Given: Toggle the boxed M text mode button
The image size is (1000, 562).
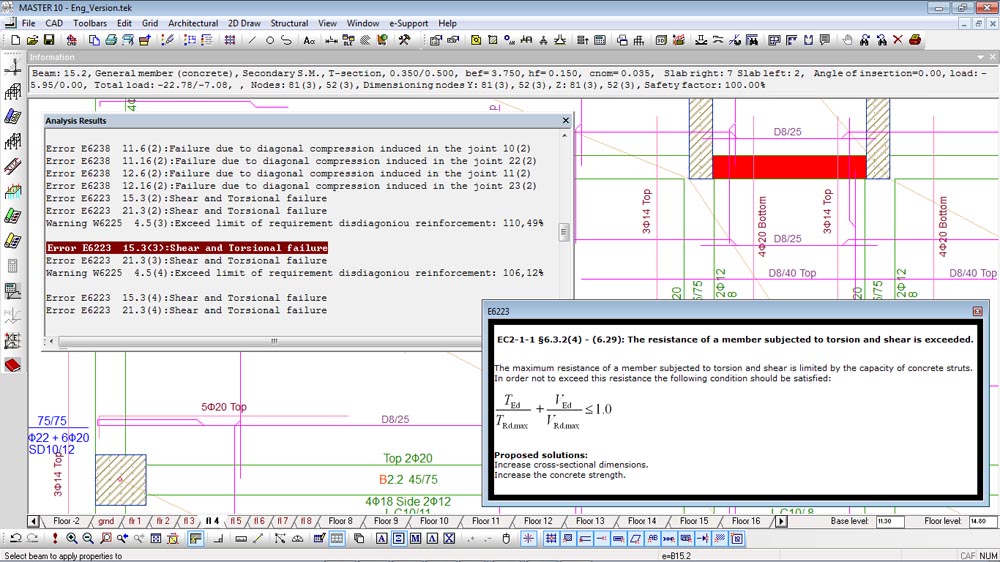Looking at the screenshot, I should tap(415, 539).
